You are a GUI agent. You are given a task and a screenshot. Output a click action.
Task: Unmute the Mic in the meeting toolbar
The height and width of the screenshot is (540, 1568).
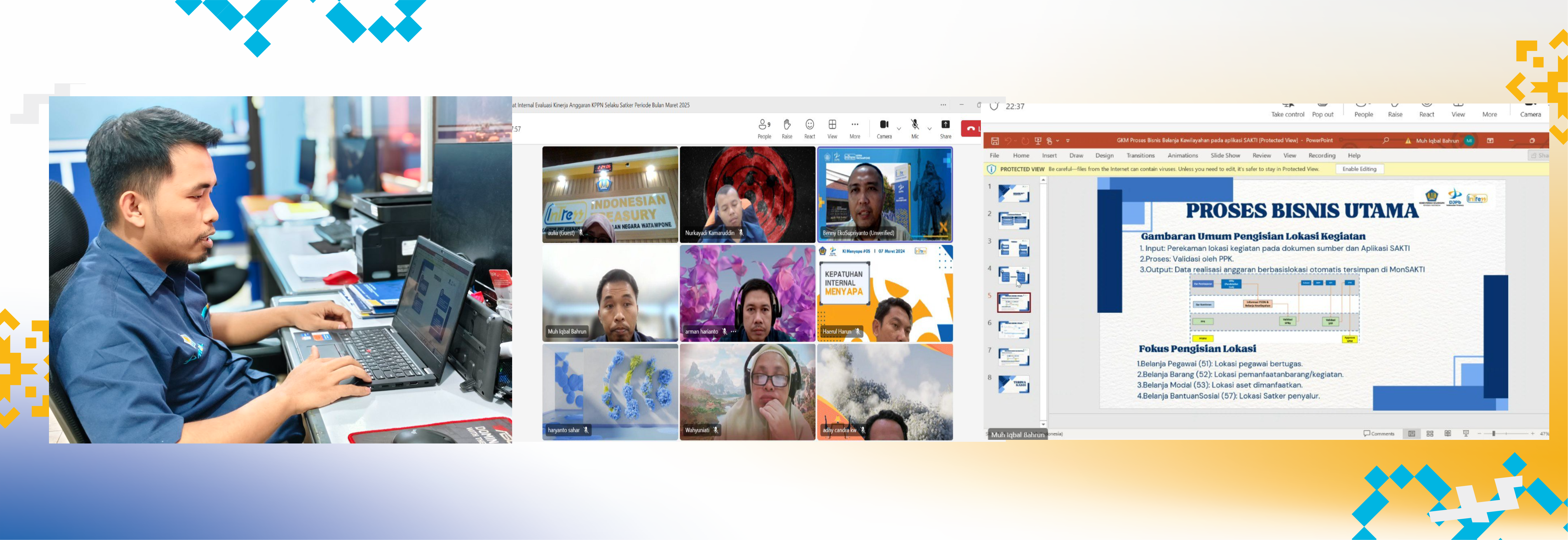(x=915, y=128)
